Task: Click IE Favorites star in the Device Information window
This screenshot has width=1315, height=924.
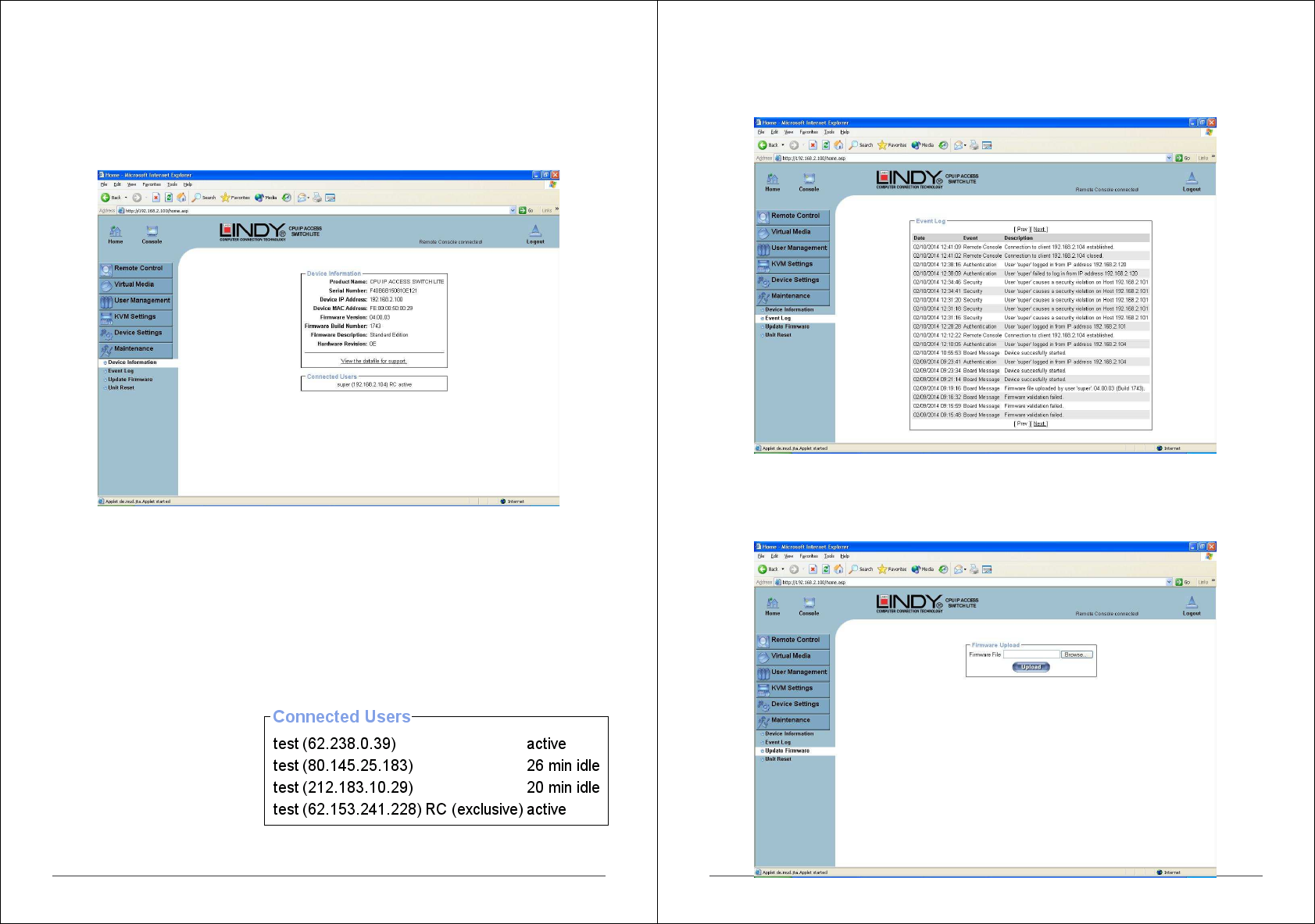Action: point(226,198)
